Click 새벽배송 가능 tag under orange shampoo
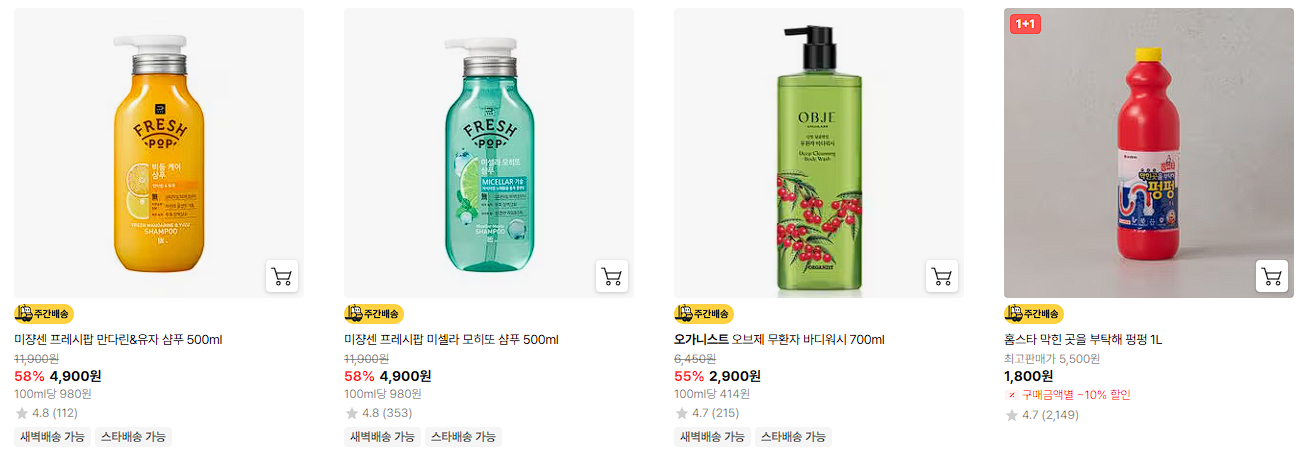The image size is (1301, 469). (52, 437)
